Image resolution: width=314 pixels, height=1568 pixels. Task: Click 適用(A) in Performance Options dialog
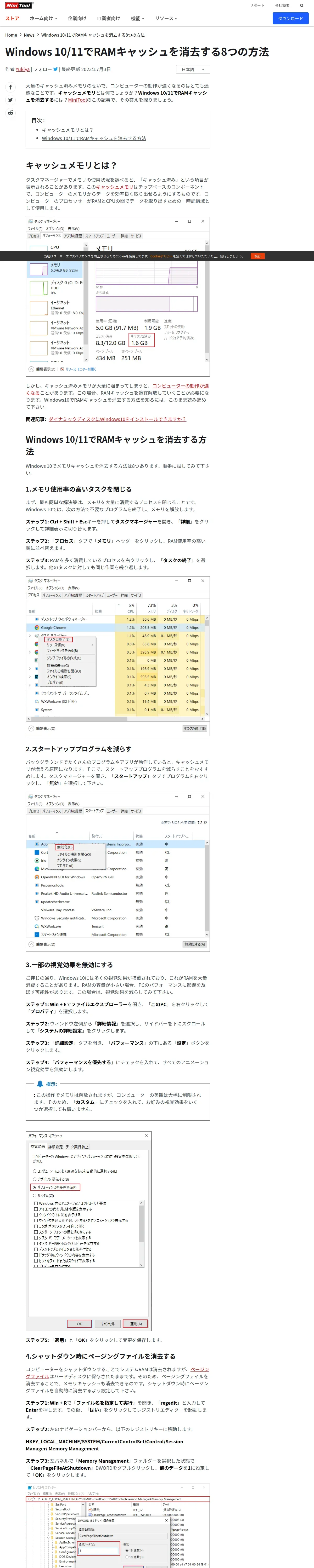135,1324
